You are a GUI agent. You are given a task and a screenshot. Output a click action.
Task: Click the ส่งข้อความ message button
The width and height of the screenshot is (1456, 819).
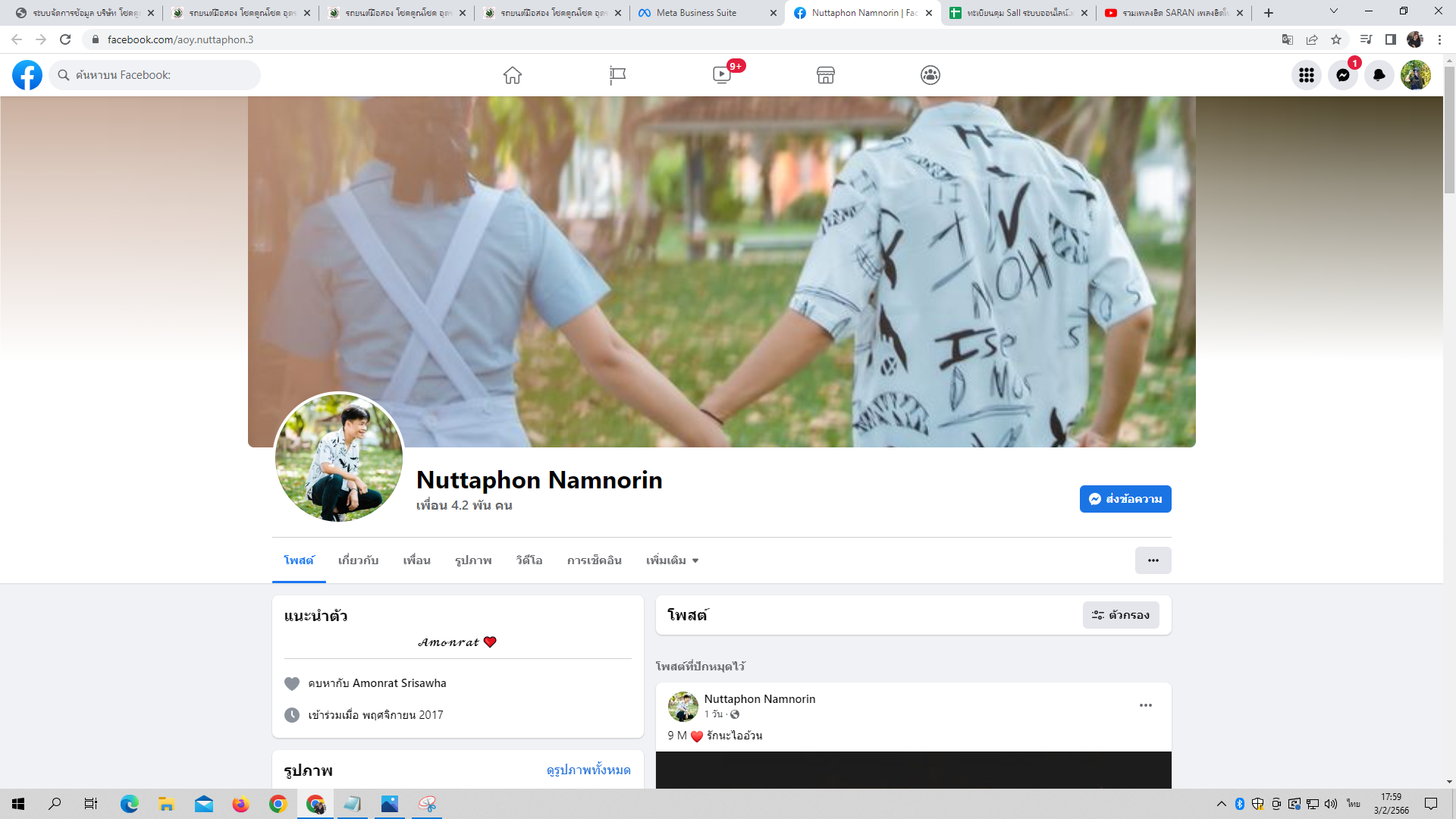pyautogui.click(x=1125, y=499)
